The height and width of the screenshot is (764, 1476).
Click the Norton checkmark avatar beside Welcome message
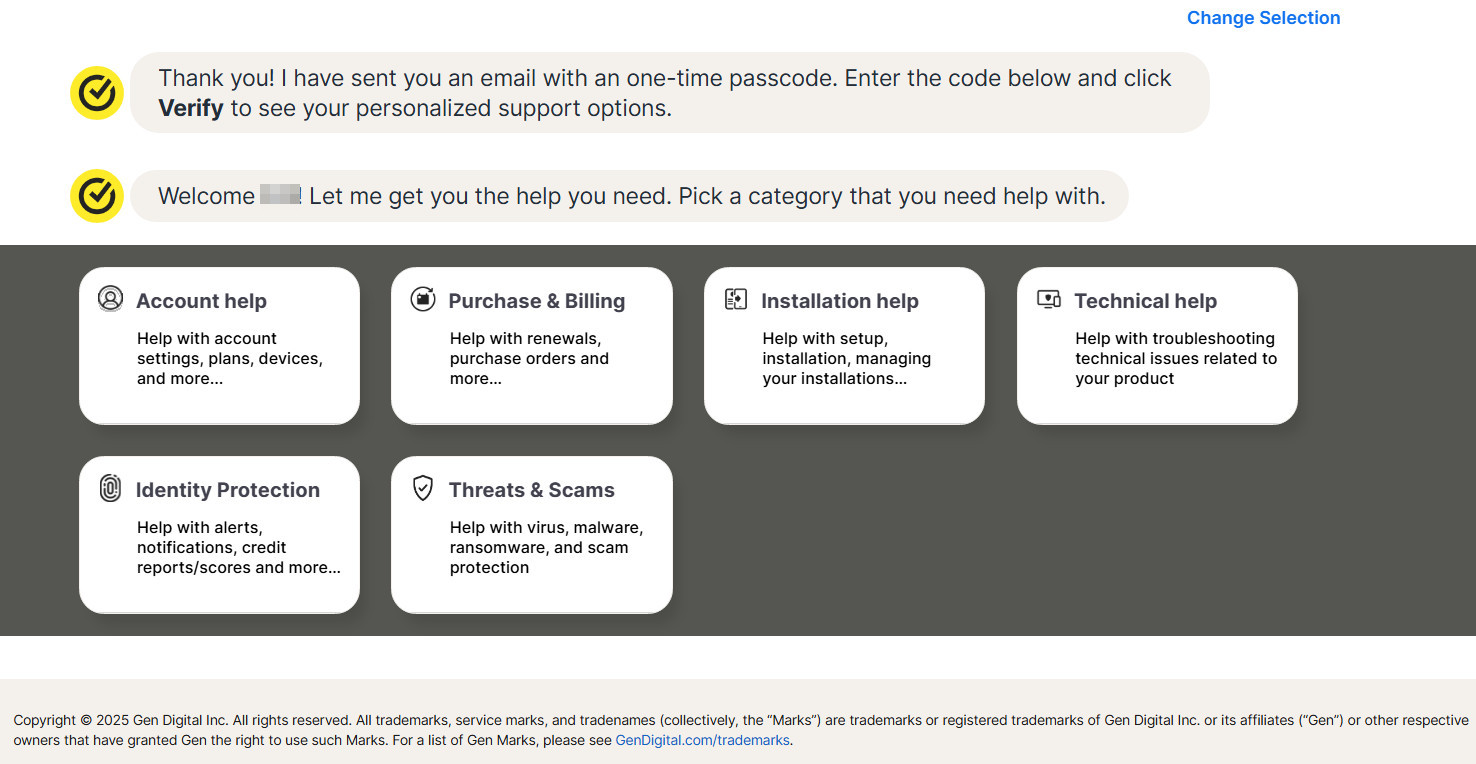coord(97,196)
